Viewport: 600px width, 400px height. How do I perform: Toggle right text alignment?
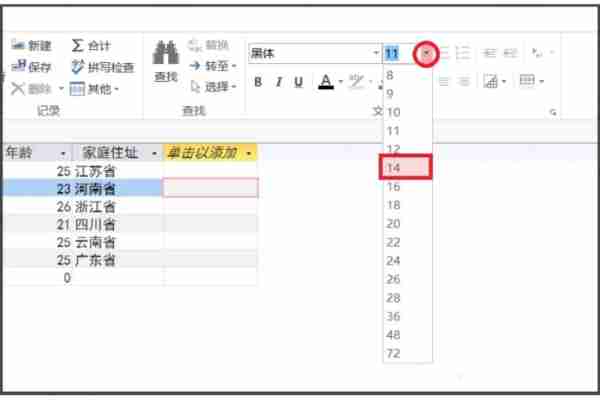pos(464,82)
